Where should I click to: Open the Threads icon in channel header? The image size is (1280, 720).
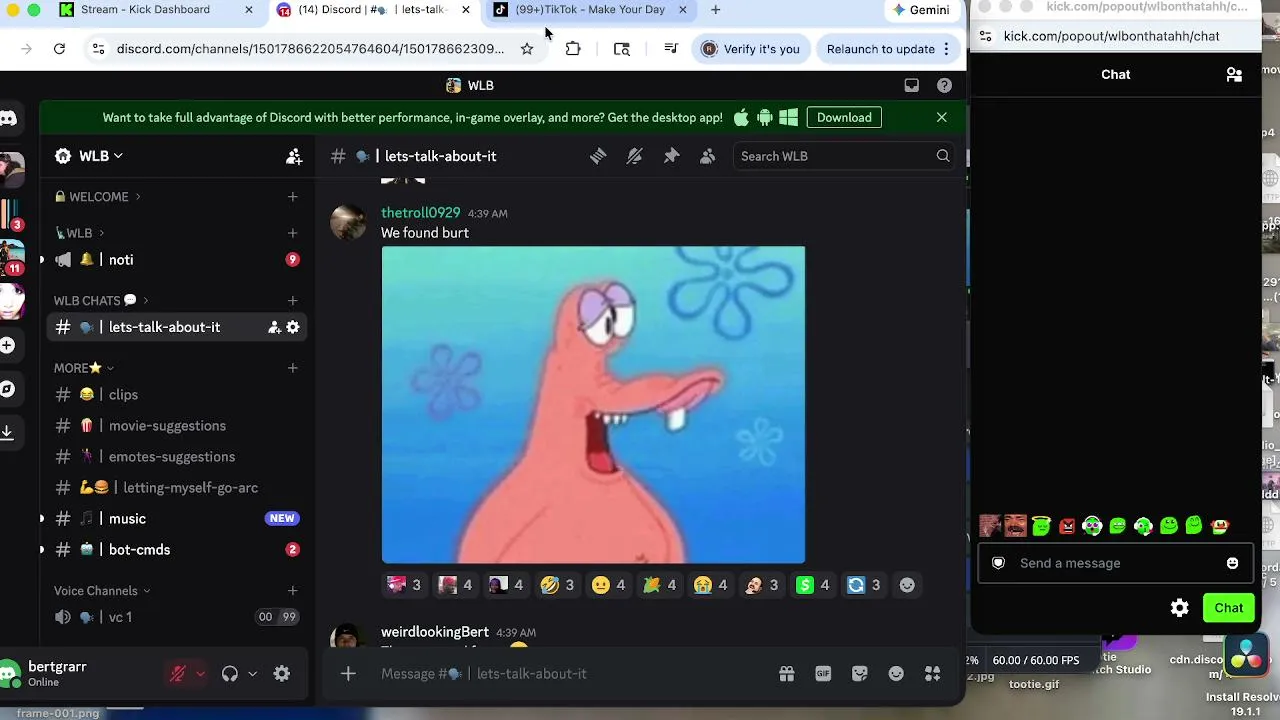598,156
